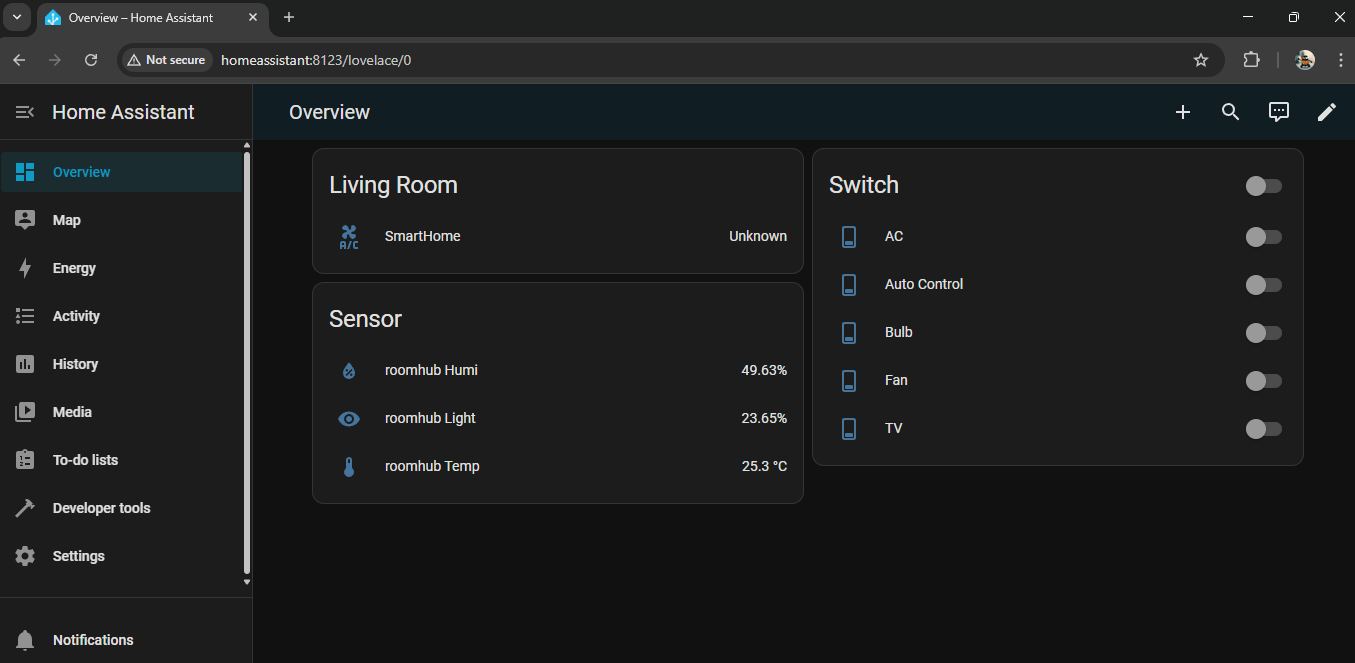
Task: Click the roomhub Humi water drop icon
Action: coord(349,371)
